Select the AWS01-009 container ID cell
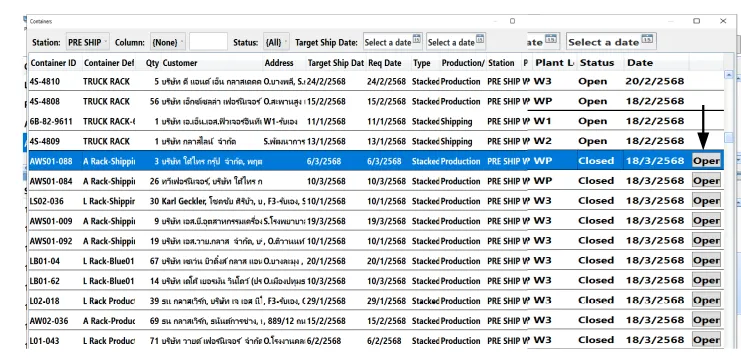 click(x=55, y=221)
